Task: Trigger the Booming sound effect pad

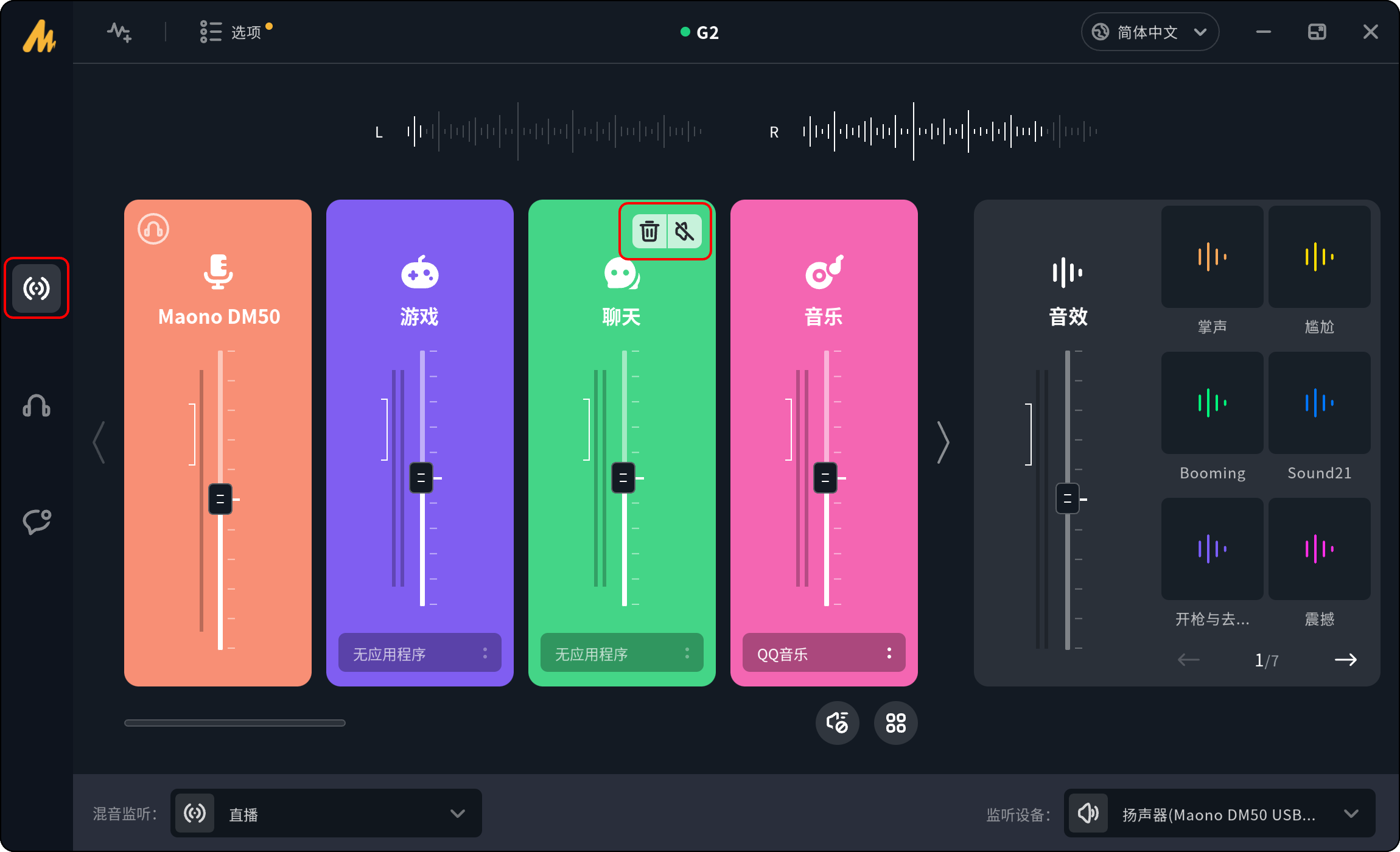Action: tap(1212, 403)
